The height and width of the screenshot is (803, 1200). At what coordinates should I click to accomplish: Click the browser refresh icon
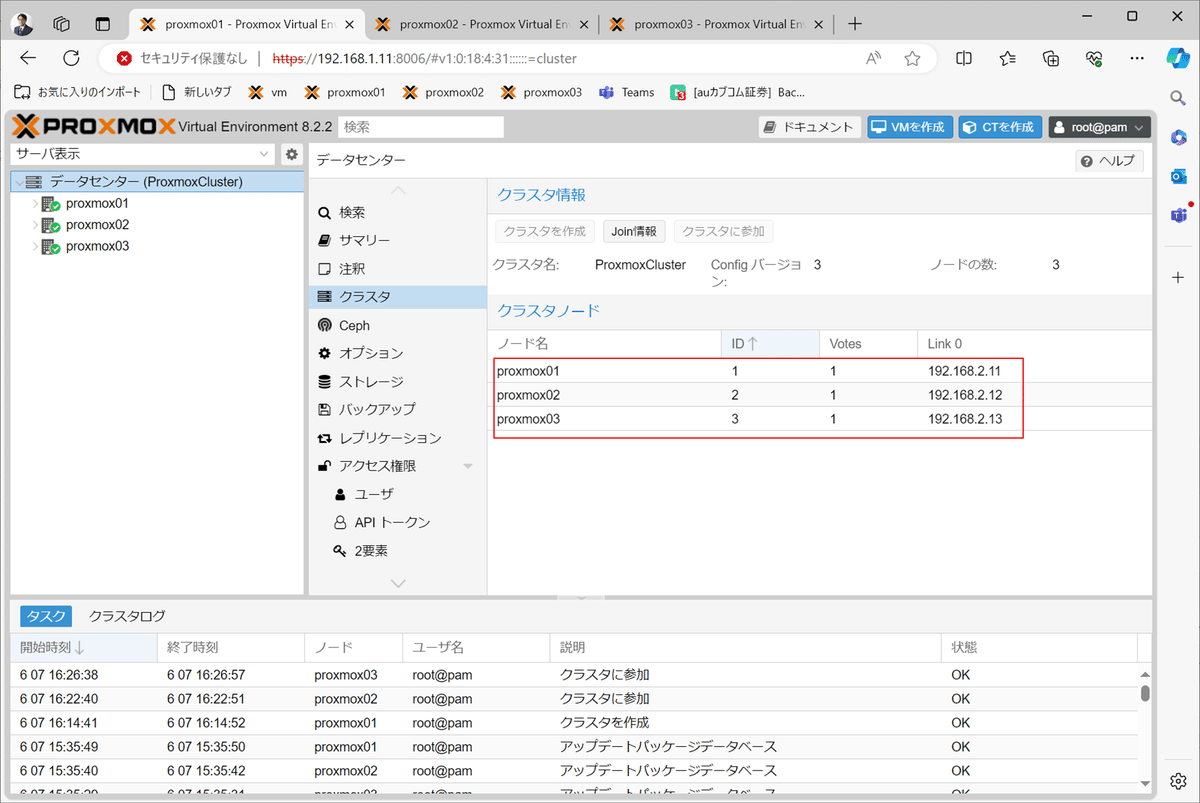coord(71,58)
